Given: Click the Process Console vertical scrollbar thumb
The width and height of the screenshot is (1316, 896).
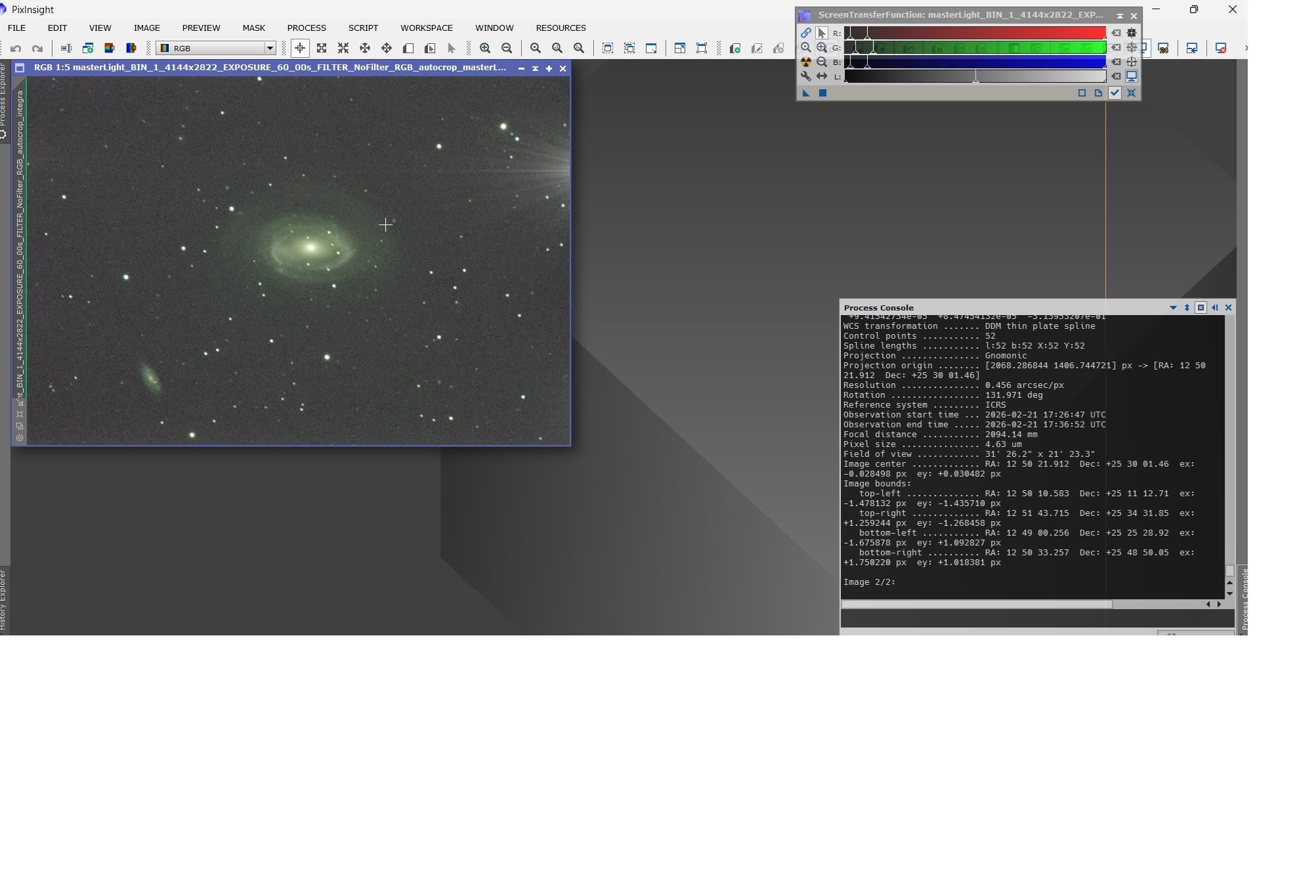Looking at the screenshot, I should [1229, 570].
